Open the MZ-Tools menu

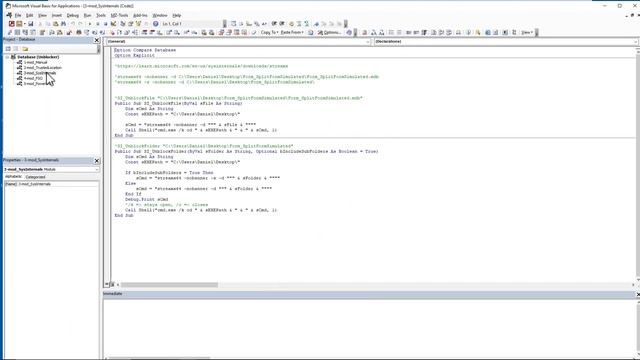tap(119, 15)
